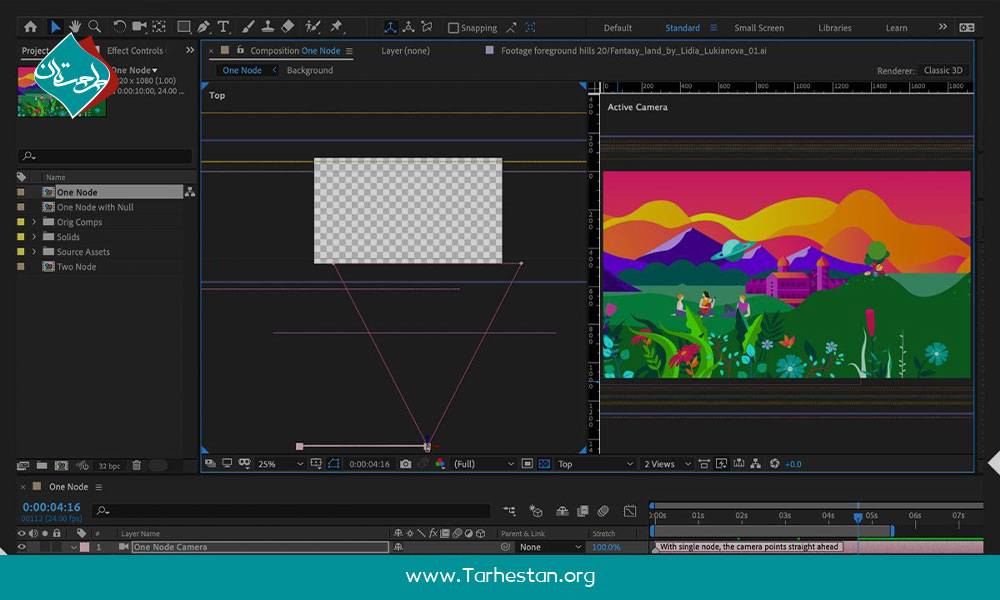Toggle the Transparency Grid button
Image resolution: width=1000 pixels, height=600 pixels.
click(544, 464)
